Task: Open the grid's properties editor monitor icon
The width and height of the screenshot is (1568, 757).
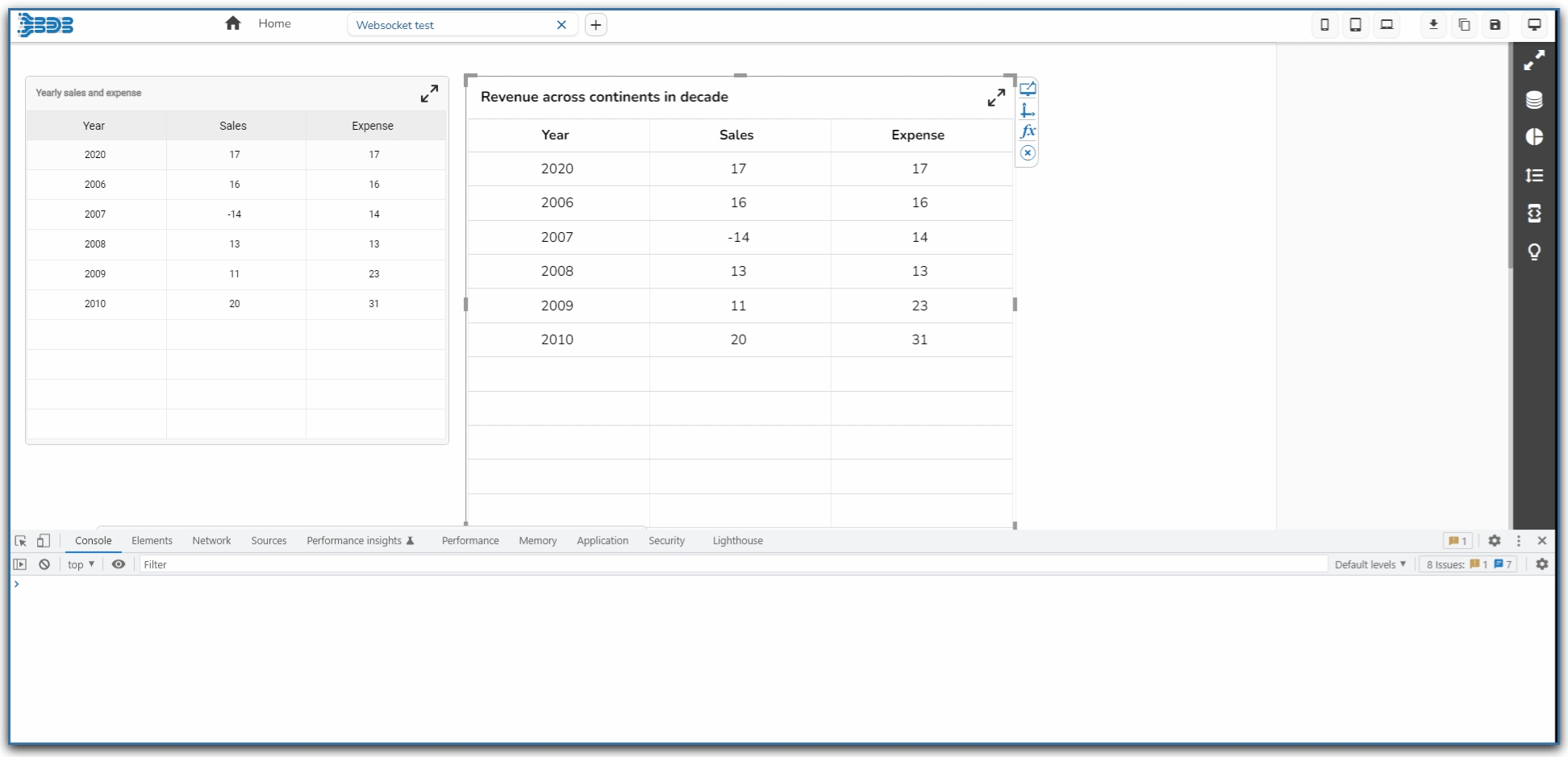Action: point(1028,89)
